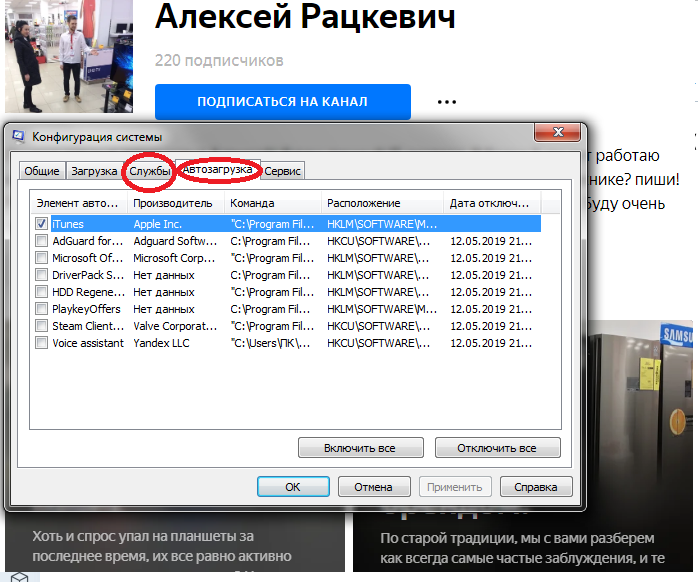Screen dimensions: 698x582
Task: Open help via Справка button
Action: pyautogui.click(x=536, y=487)
